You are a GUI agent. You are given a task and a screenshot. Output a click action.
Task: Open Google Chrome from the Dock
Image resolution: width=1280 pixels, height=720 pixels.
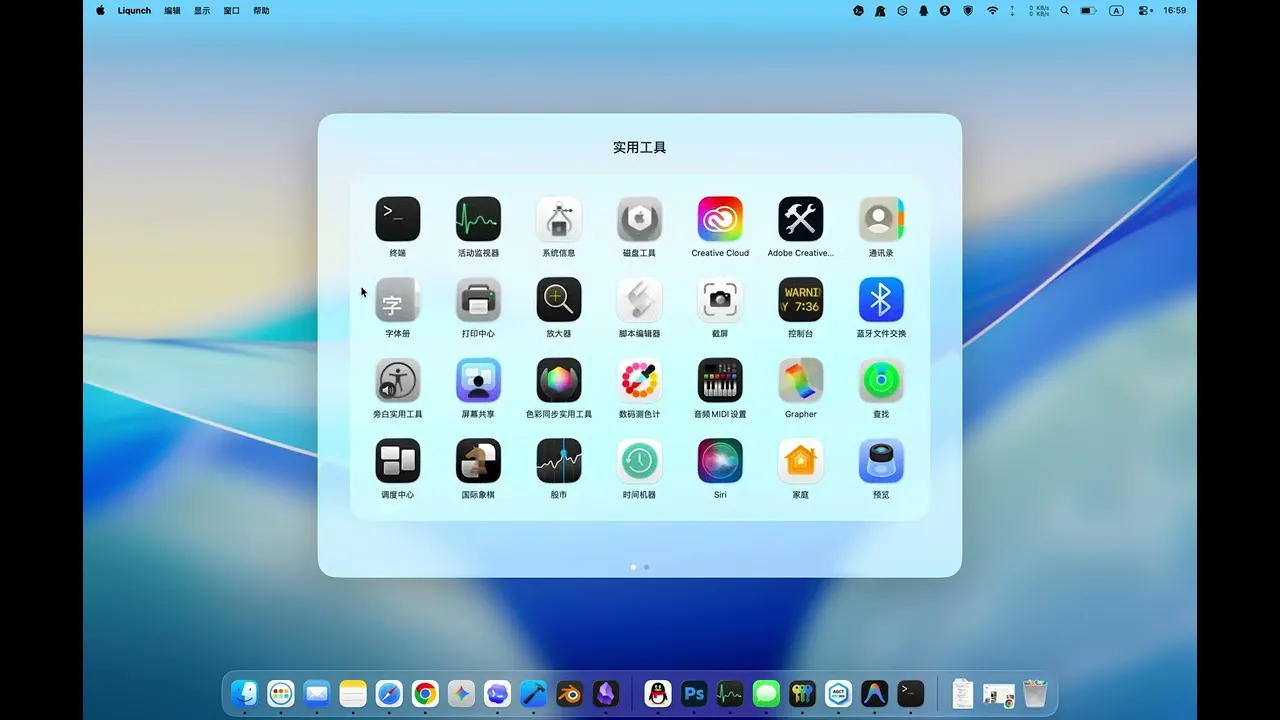[425, 693]
